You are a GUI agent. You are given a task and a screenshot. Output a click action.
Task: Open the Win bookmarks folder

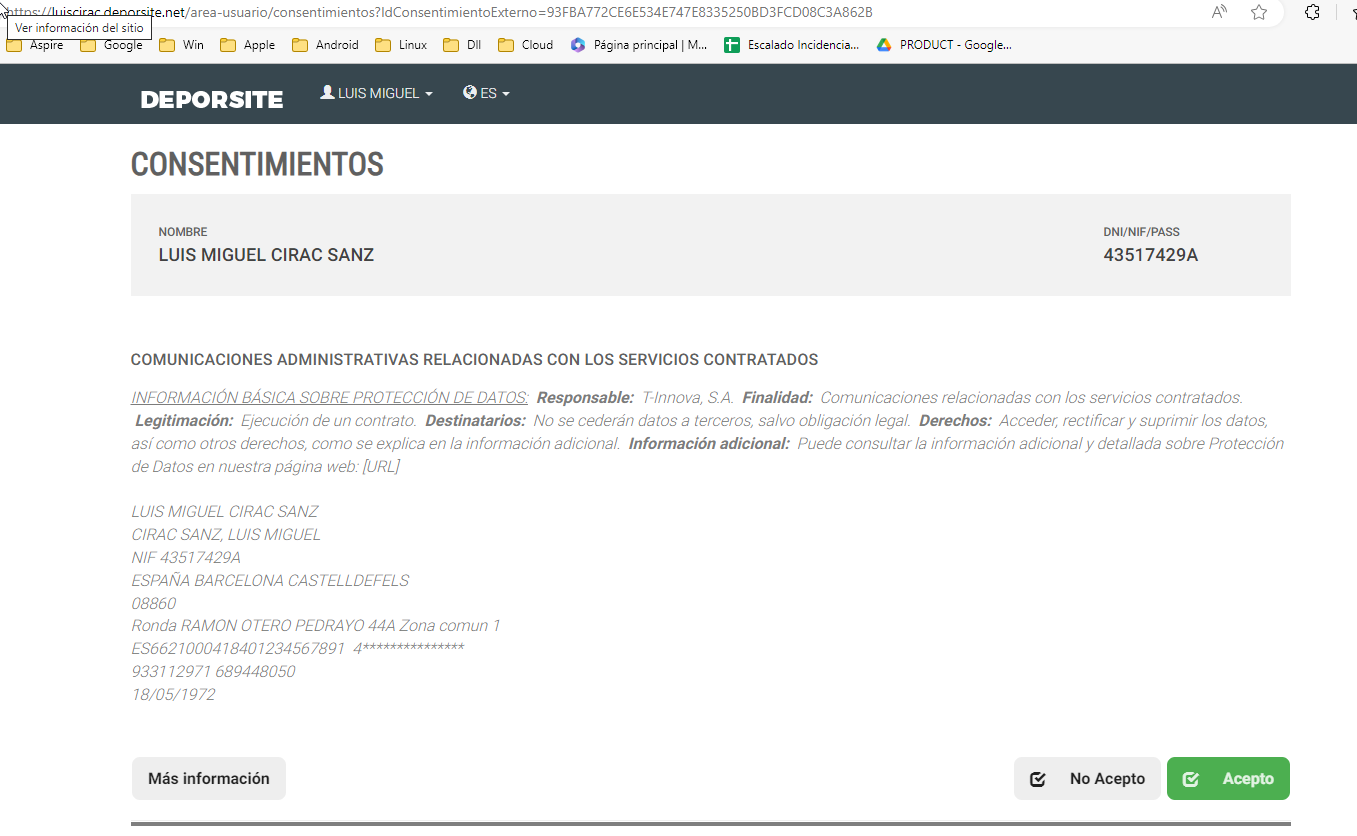181,45
